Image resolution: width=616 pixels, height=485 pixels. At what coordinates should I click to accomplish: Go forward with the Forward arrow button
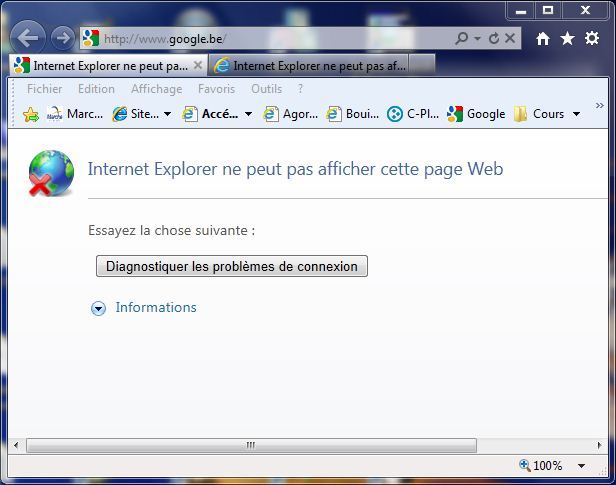tap(62, 38)
